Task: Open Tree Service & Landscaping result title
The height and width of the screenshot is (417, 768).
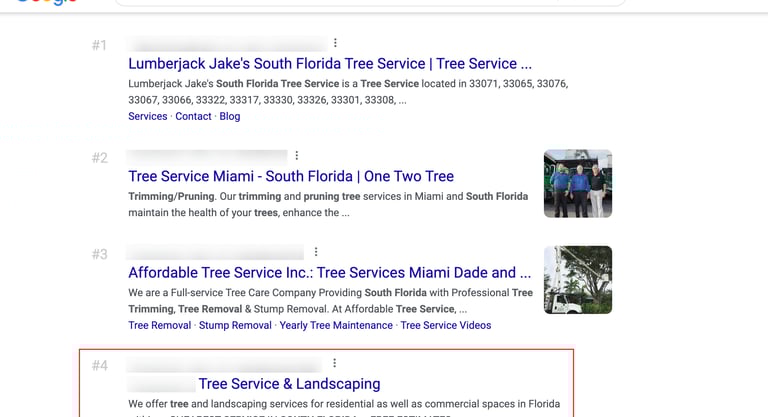Action: tap(289, 384)
